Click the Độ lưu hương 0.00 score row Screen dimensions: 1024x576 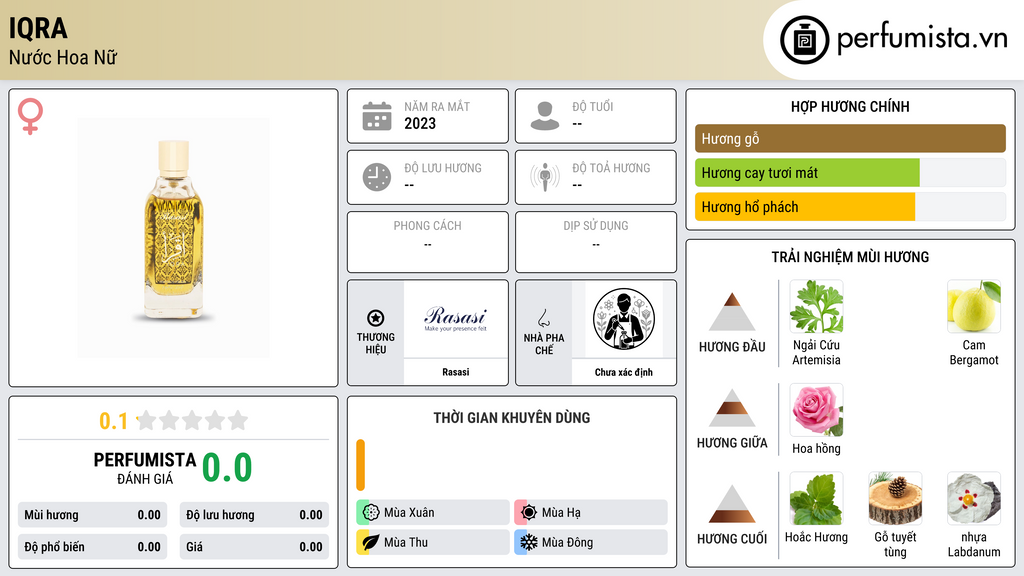click(254, 515)
